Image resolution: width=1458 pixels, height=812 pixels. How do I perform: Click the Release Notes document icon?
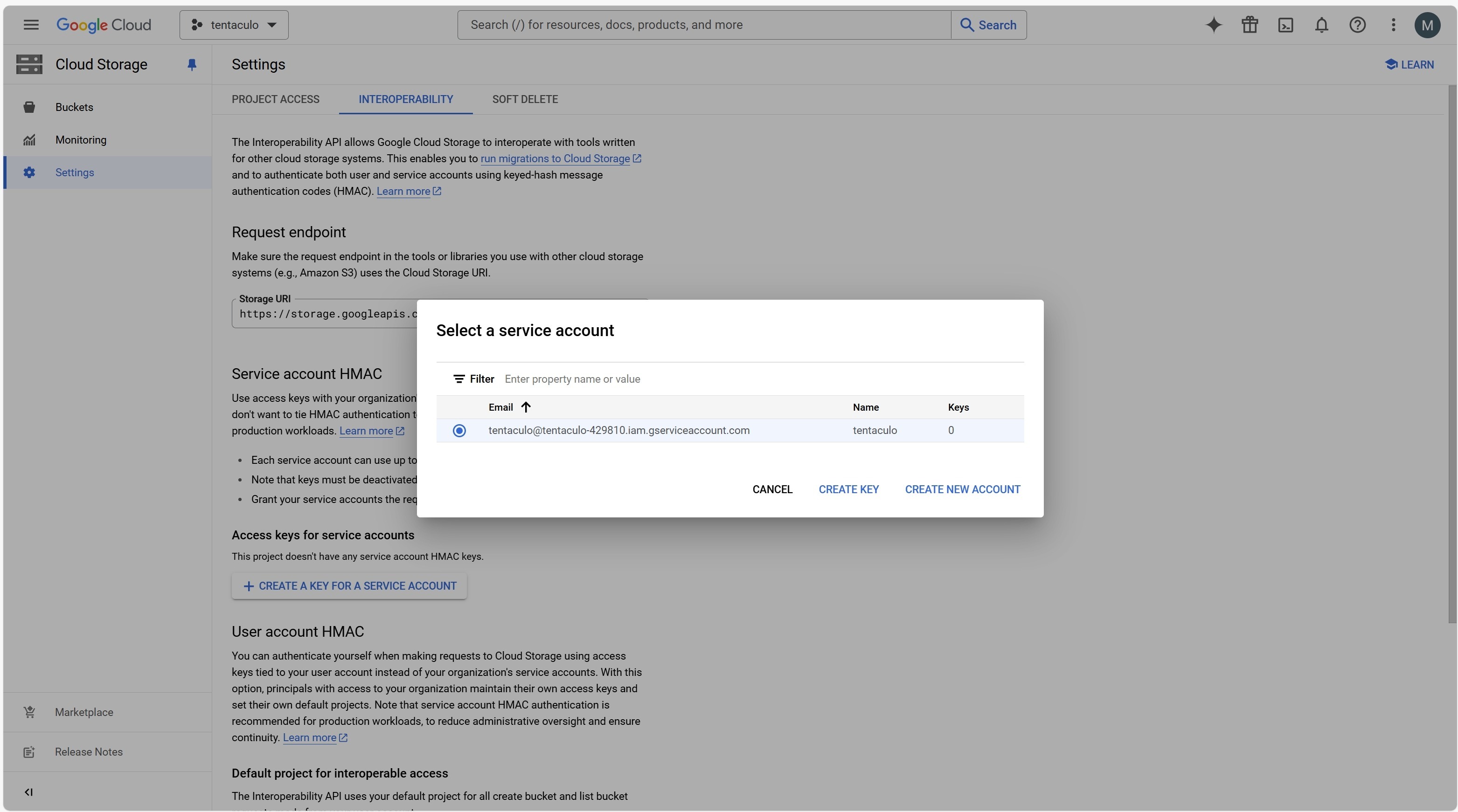click(x=29, y=752)
